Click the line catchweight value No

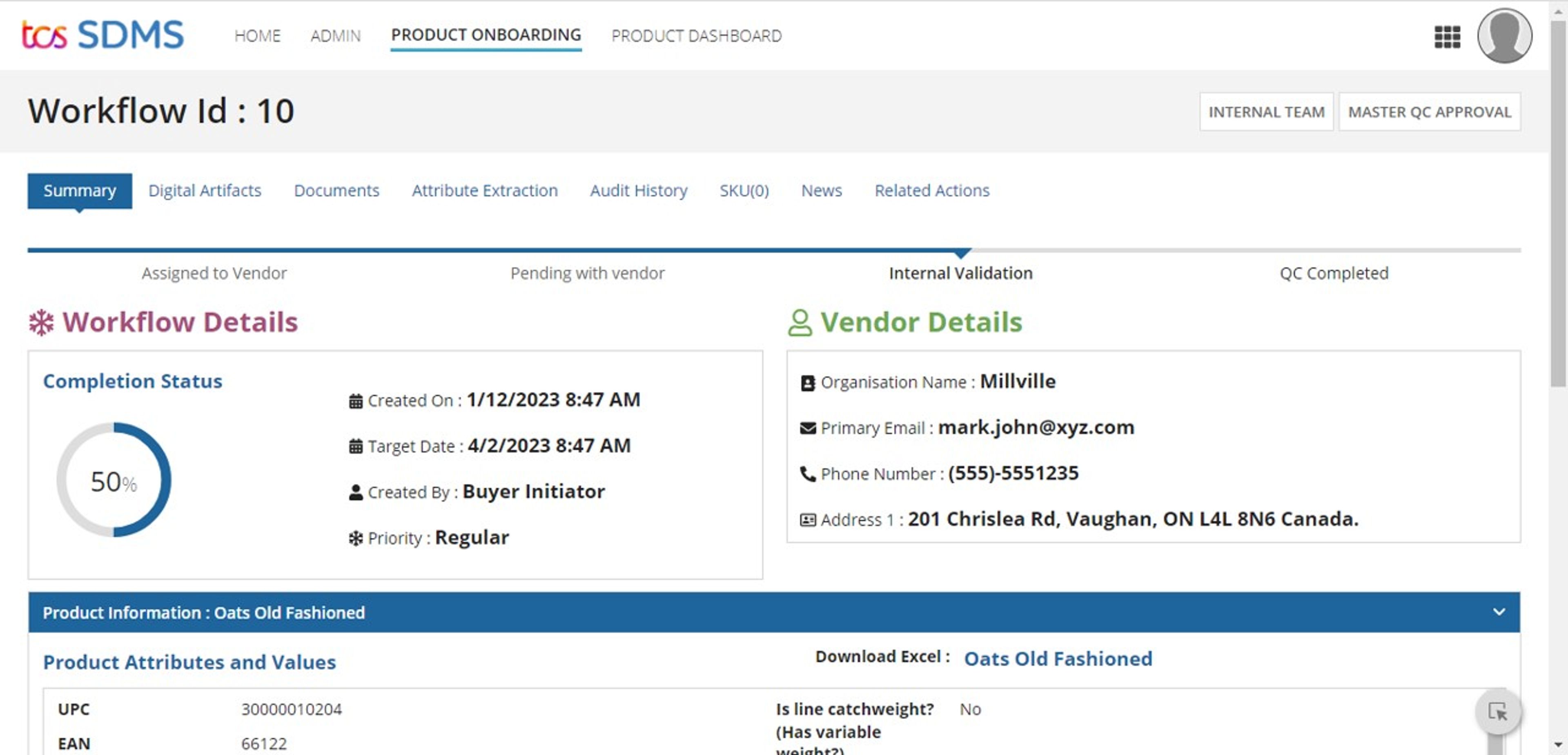tap(970, 709)
